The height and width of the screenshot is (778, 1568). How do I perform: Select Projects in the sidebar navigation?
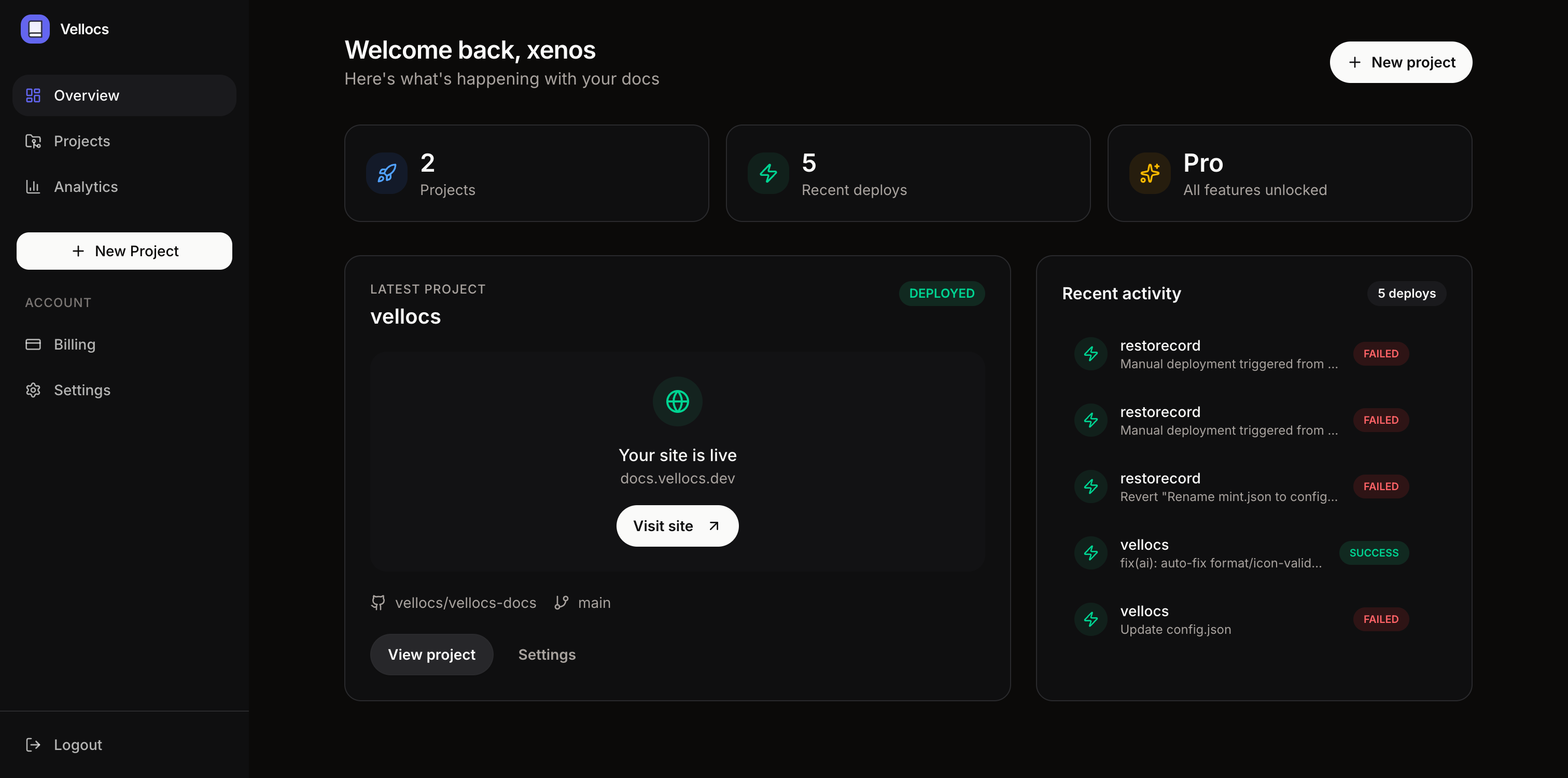coord(81,141)
